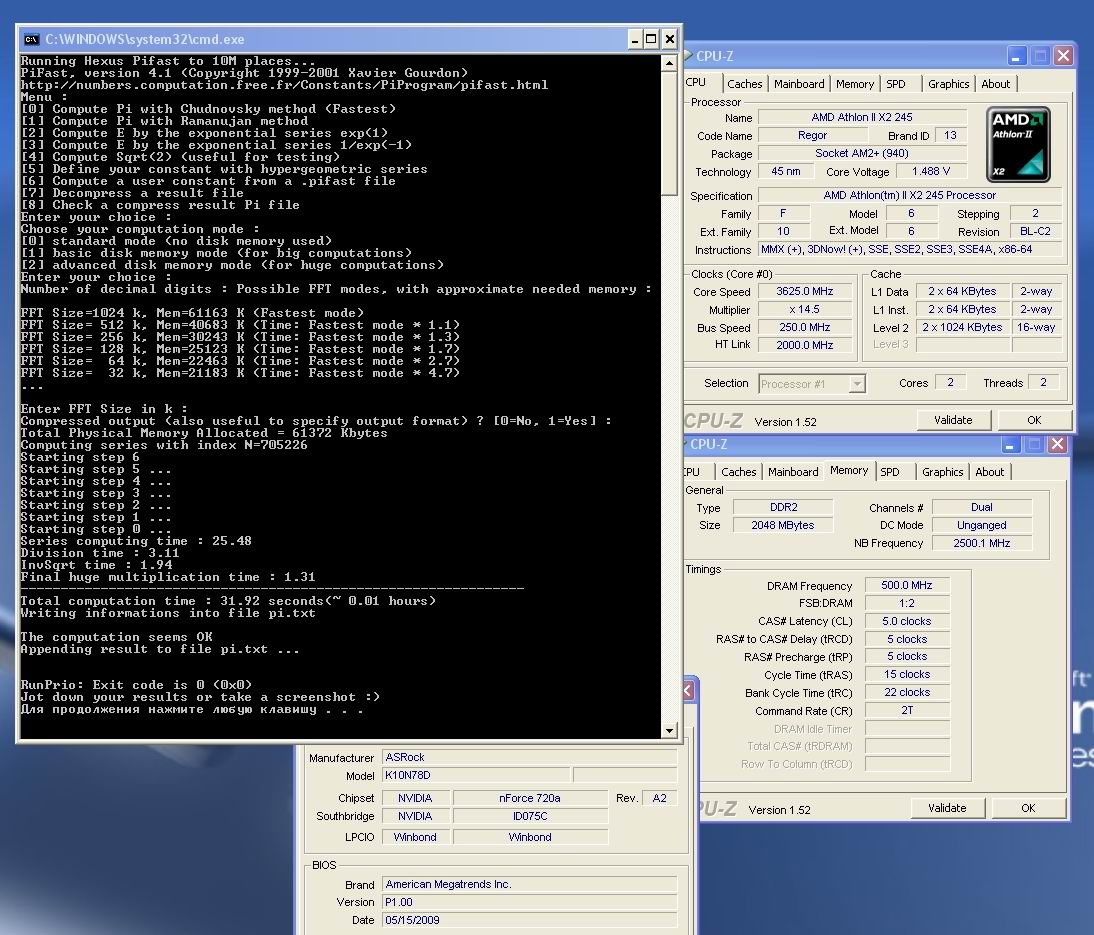Close the Memory CPU-Z window
Screen dimensions: 1094x935
click(x=1057, y=444)
